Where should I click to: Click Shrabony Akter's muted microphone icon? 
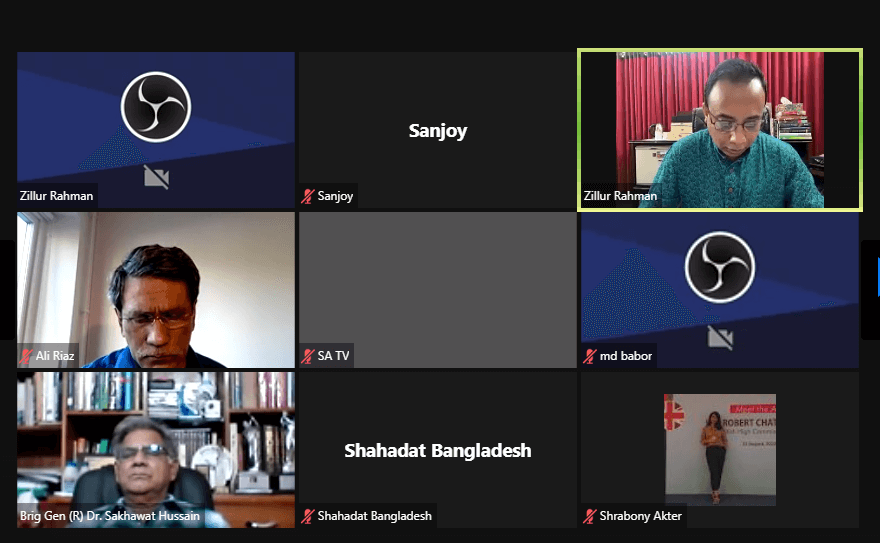tap(589, 516)
